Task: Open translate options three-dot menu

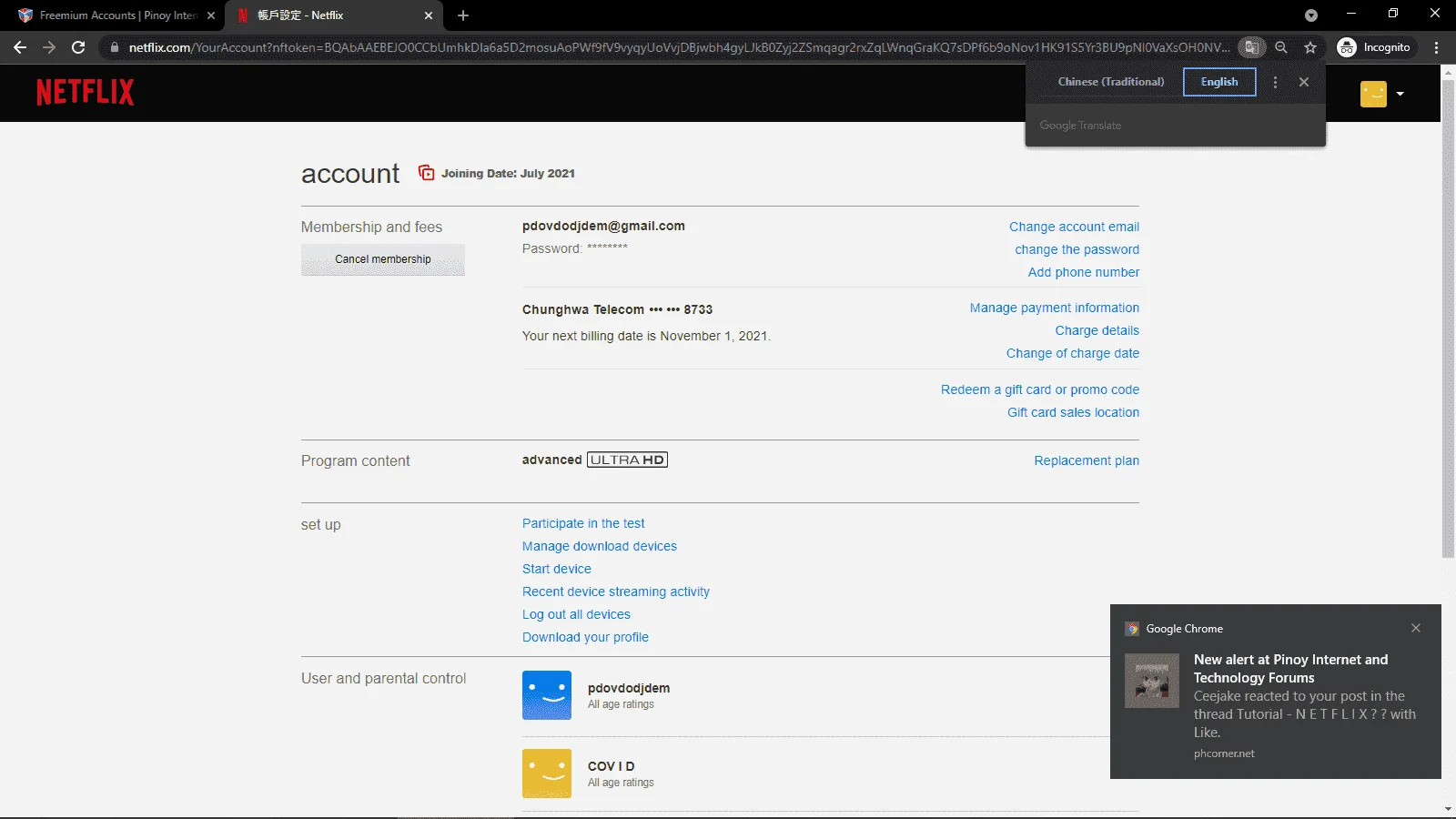Action: (x=1275, y=82)
